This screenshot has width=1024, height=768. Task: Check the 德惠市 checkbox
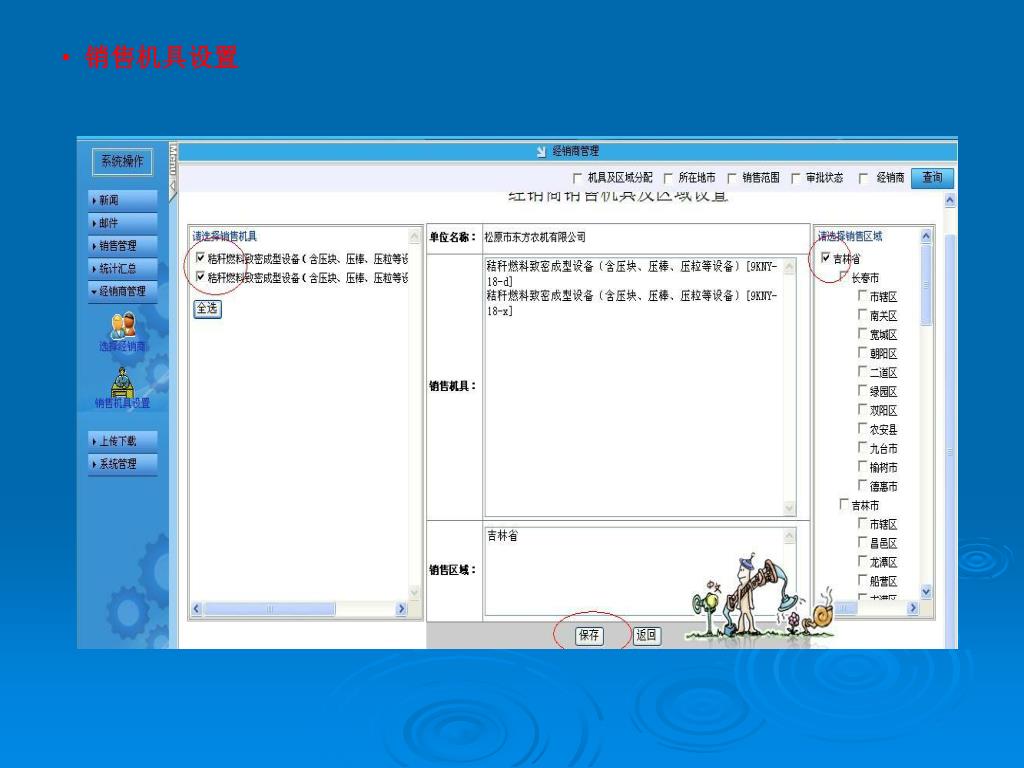coord(863,485)
